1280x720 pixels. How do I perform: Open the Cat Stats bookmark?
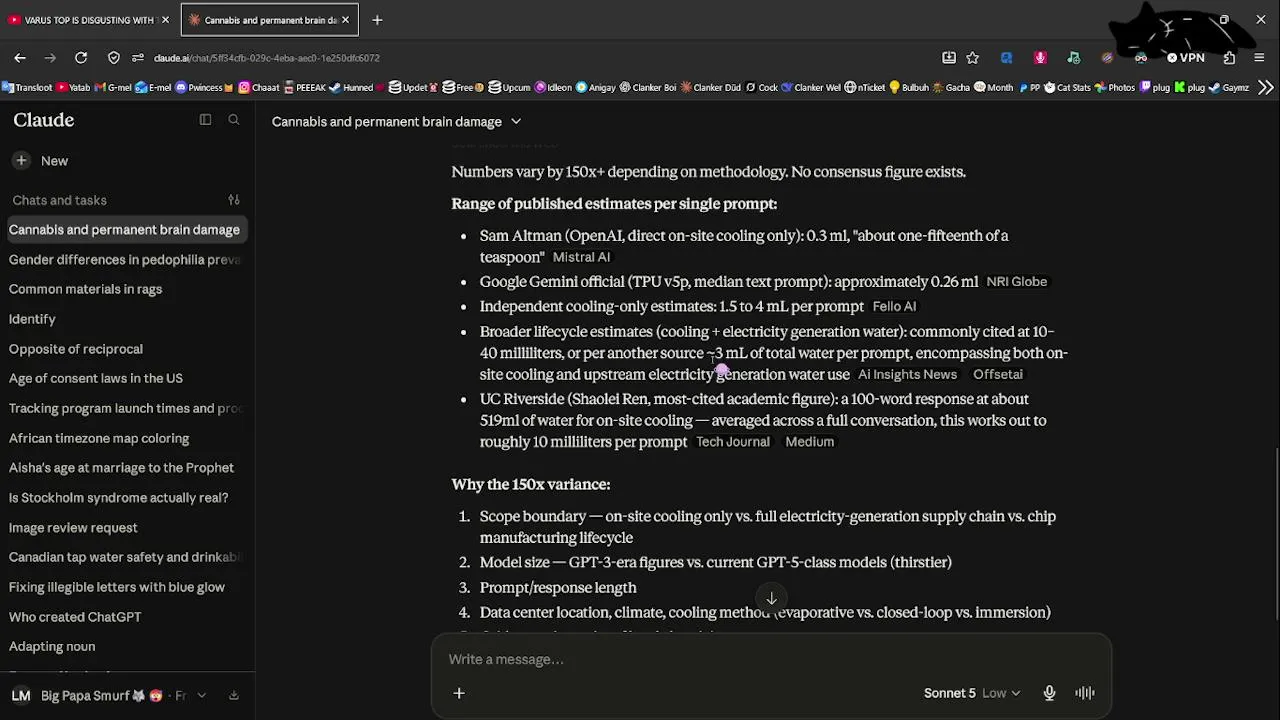(1067, 88)
